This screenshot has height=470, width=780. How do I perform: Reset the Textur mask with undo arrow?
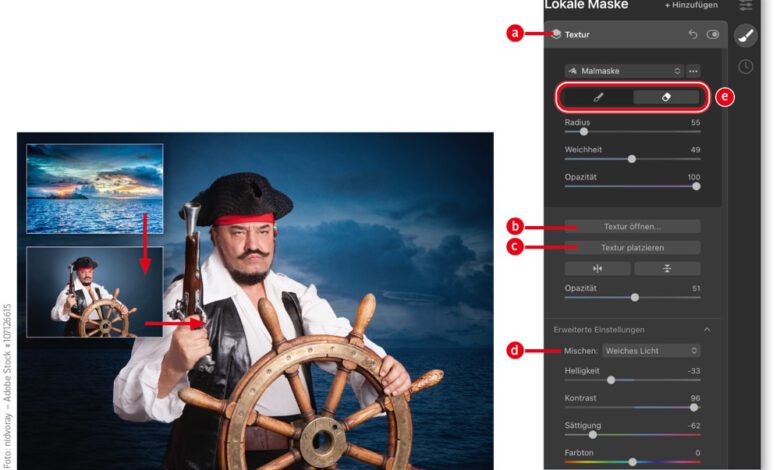pos(692,34)
